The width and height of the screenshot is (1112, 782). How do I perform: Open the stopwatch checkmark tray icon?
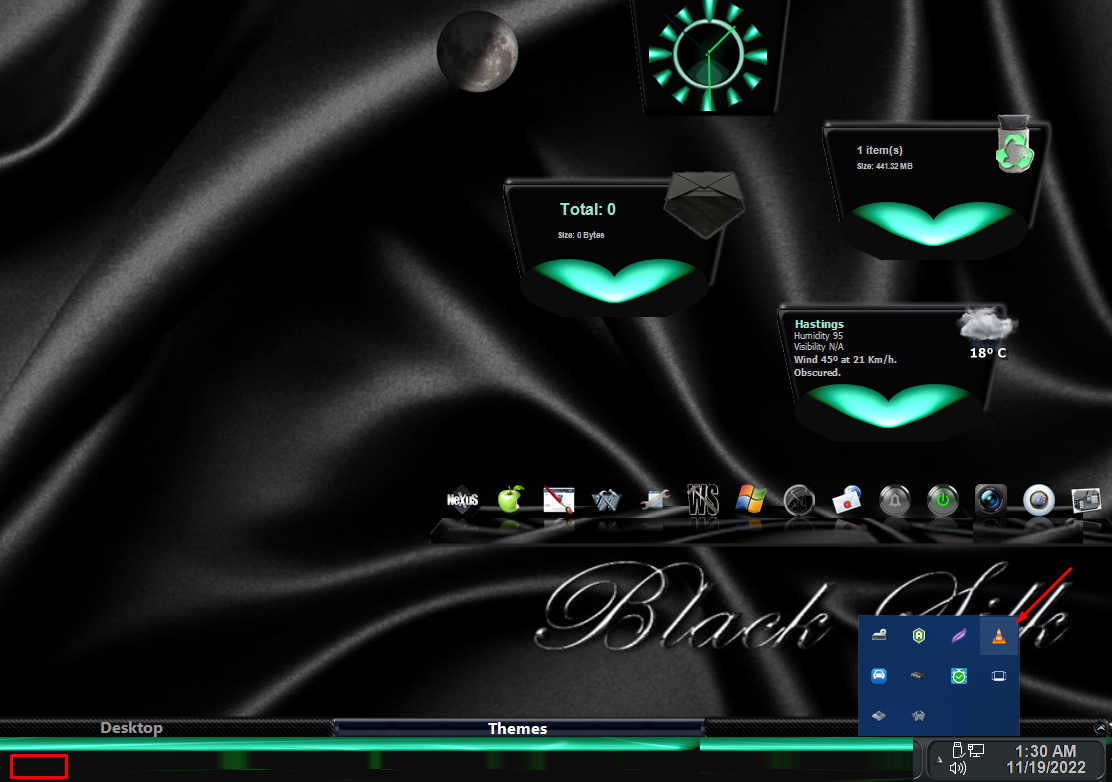coord(958,676)
